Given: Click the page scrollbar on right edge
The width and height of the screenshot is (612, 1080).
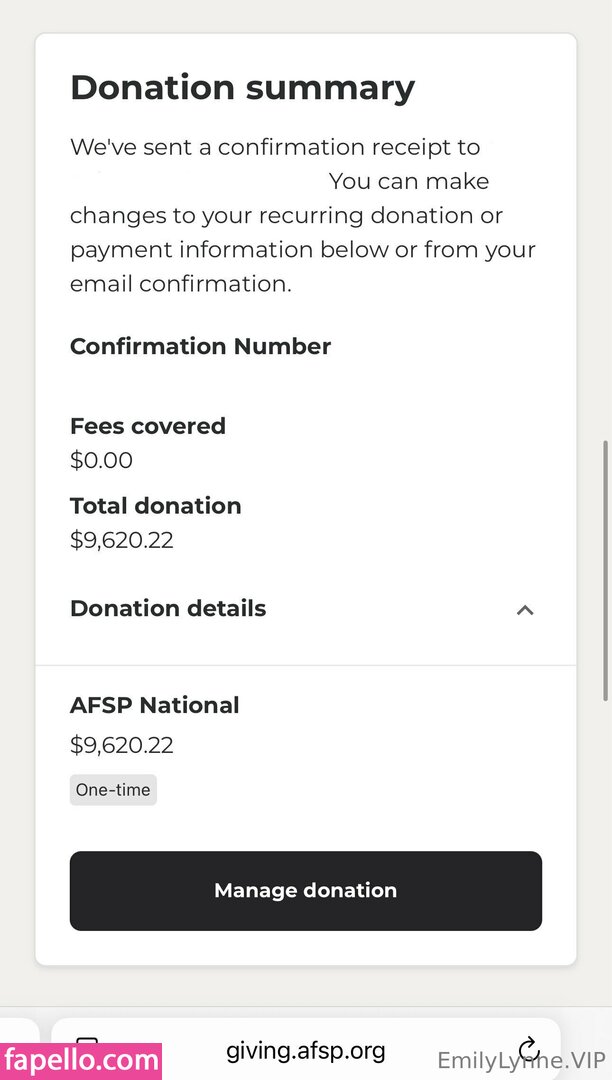Looking at the screenshot, I should pyautogui.click(x=605, y=570).
